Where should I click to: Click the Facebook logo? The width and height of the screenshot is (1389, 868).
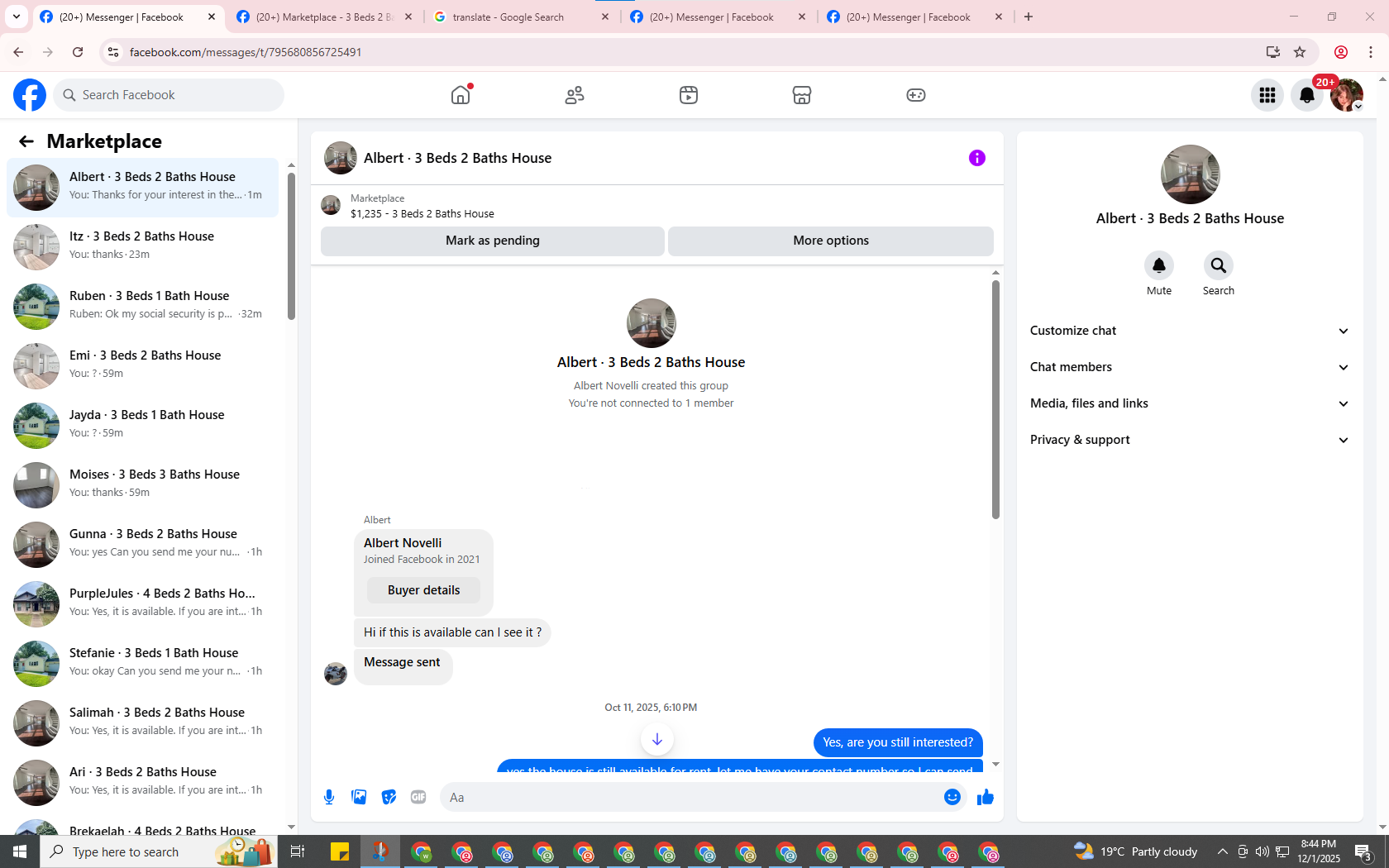[x=30, y=95]
